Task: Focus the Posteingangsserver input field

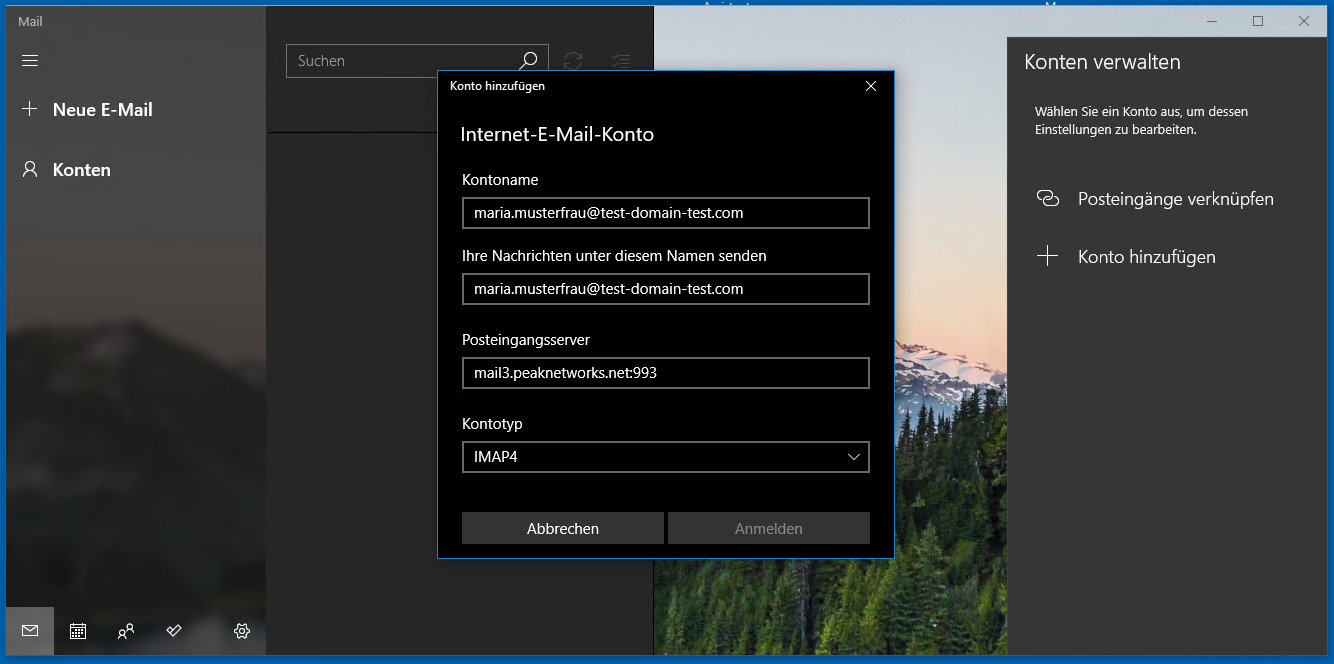Action: tap(665, 372)
